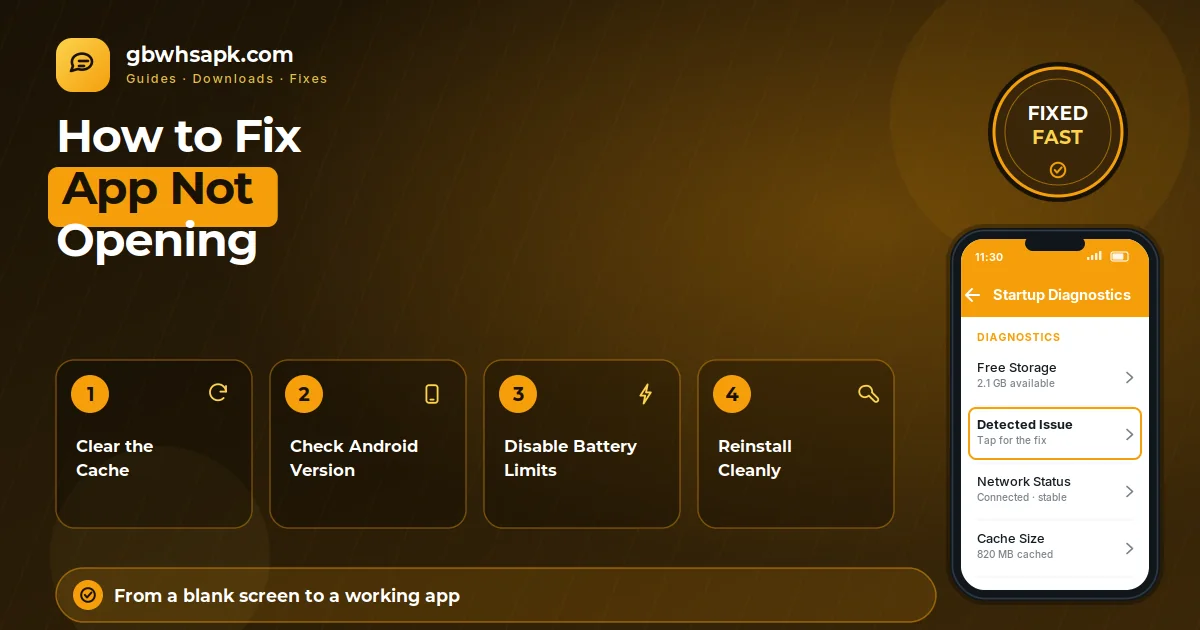Click the step 3 number badge

click(x=518, y=394)
